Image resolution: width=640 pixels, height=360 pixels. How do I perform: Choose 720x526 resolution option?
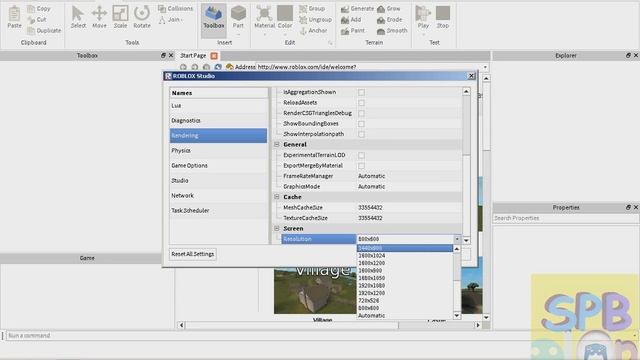pos(405,301)
